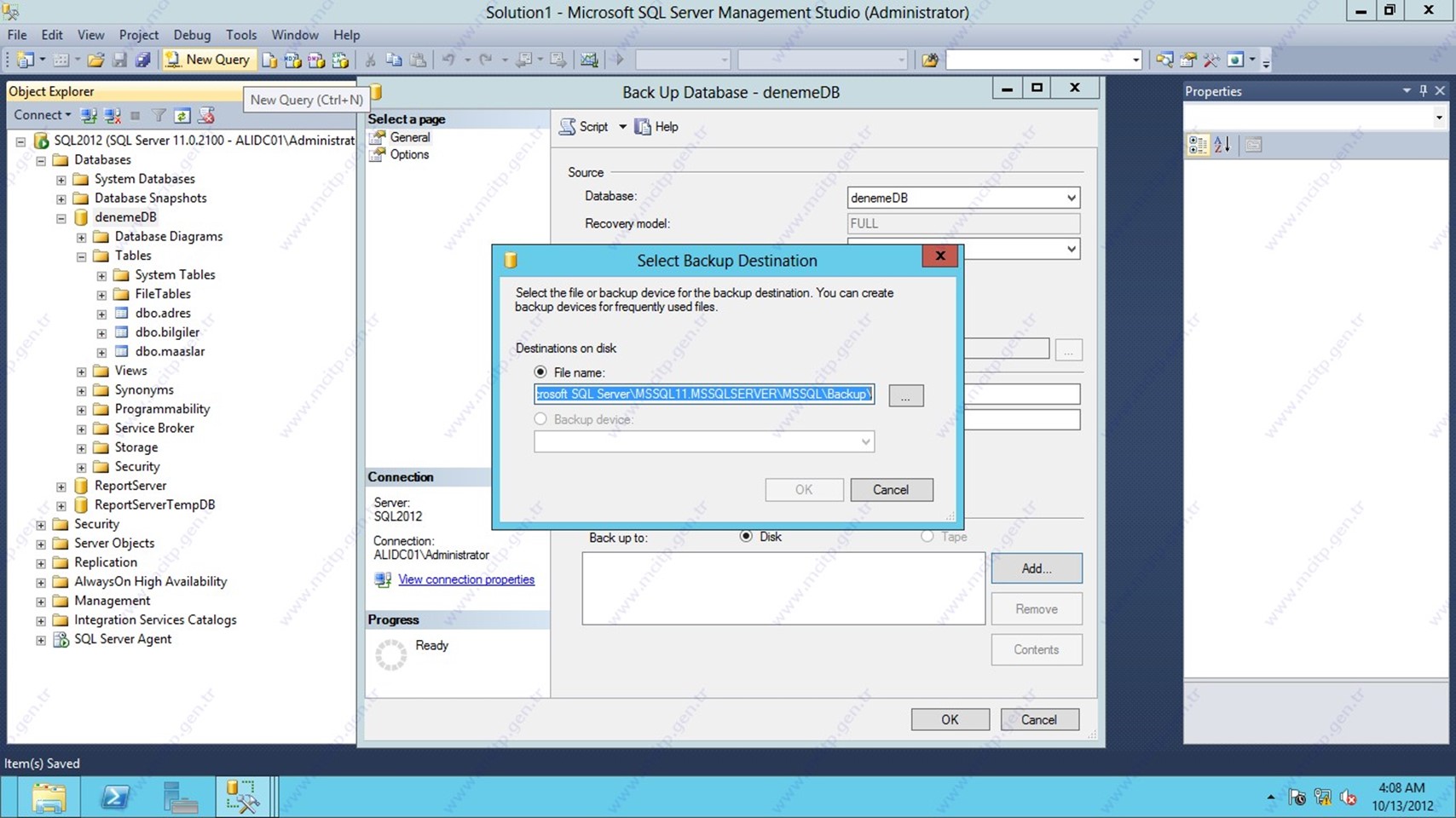
Task: Expand the Programmability folder node
Action: (x=82, y=410)
